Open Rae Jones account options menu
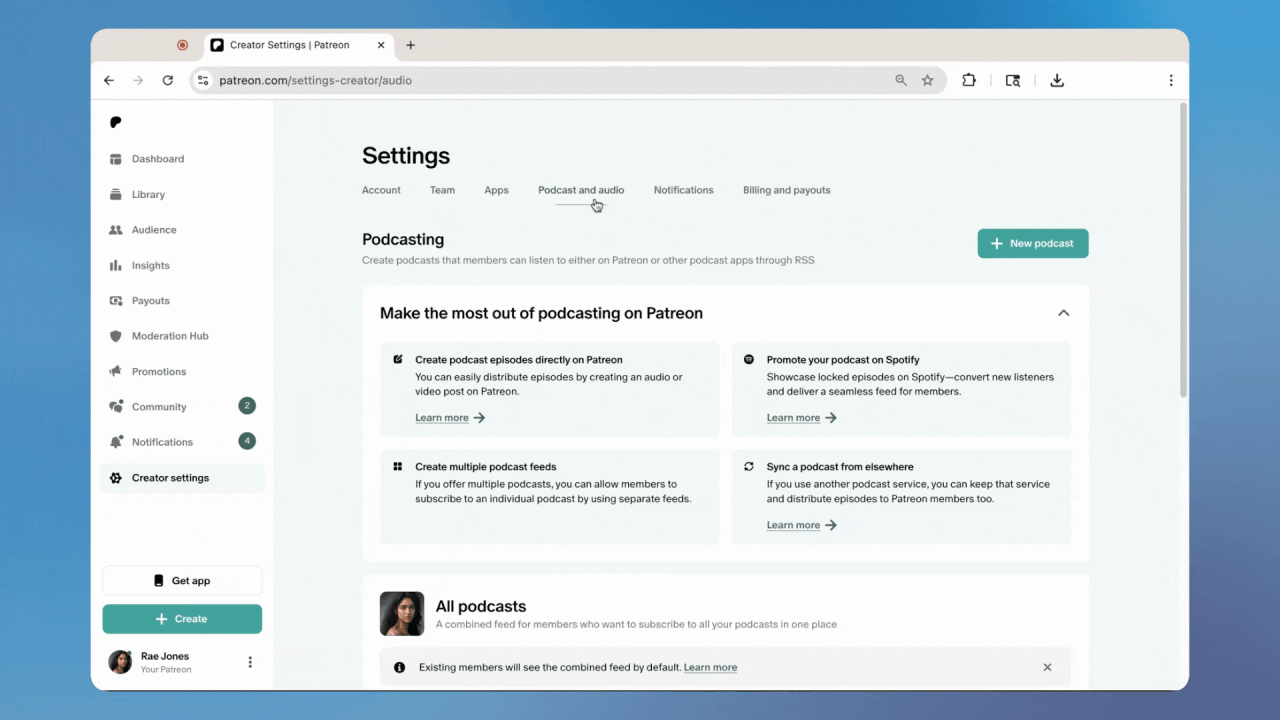 point(250,662)
